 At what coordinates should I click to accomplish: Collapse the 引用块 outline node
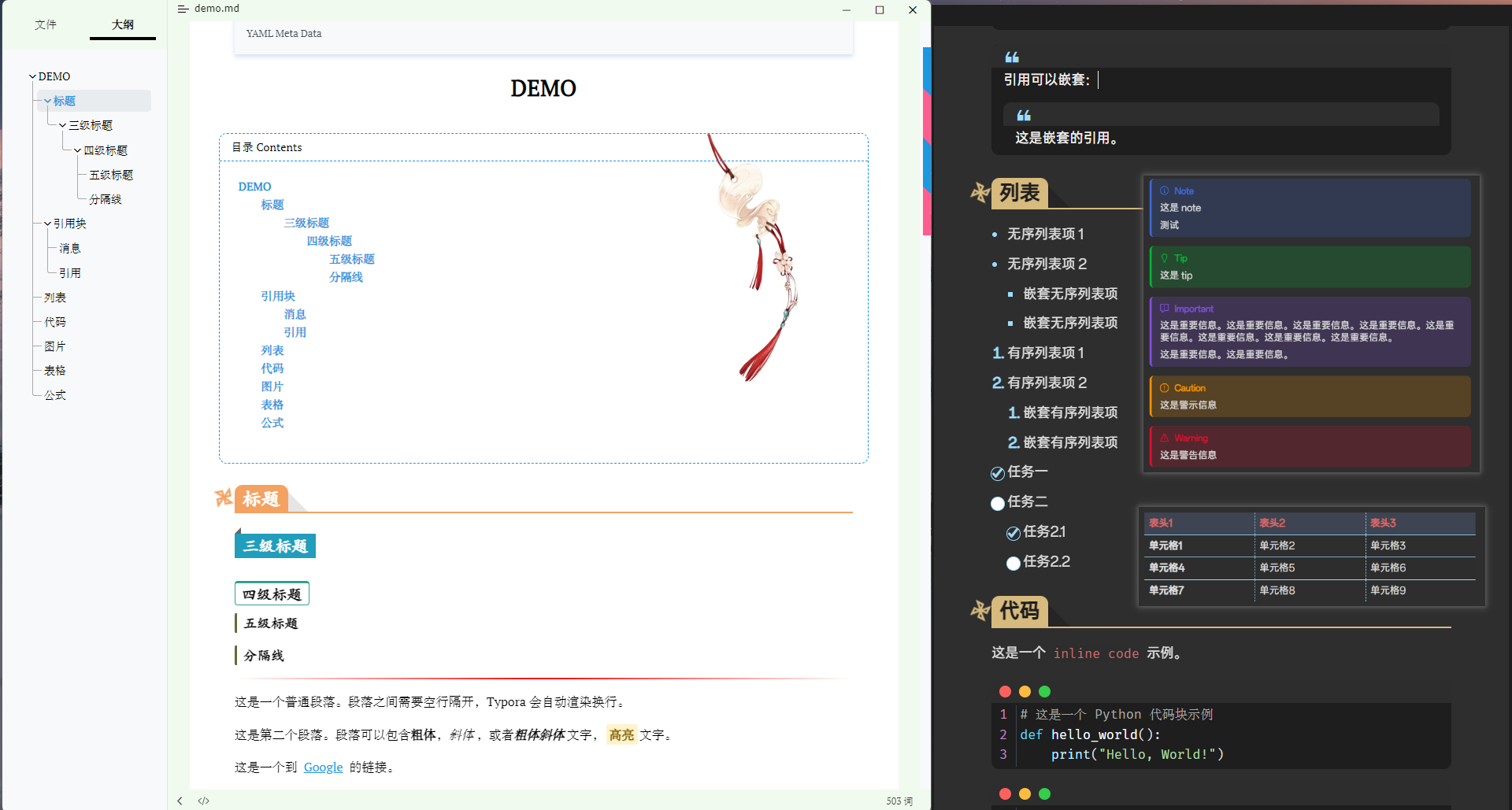click(x=47, y=224)
